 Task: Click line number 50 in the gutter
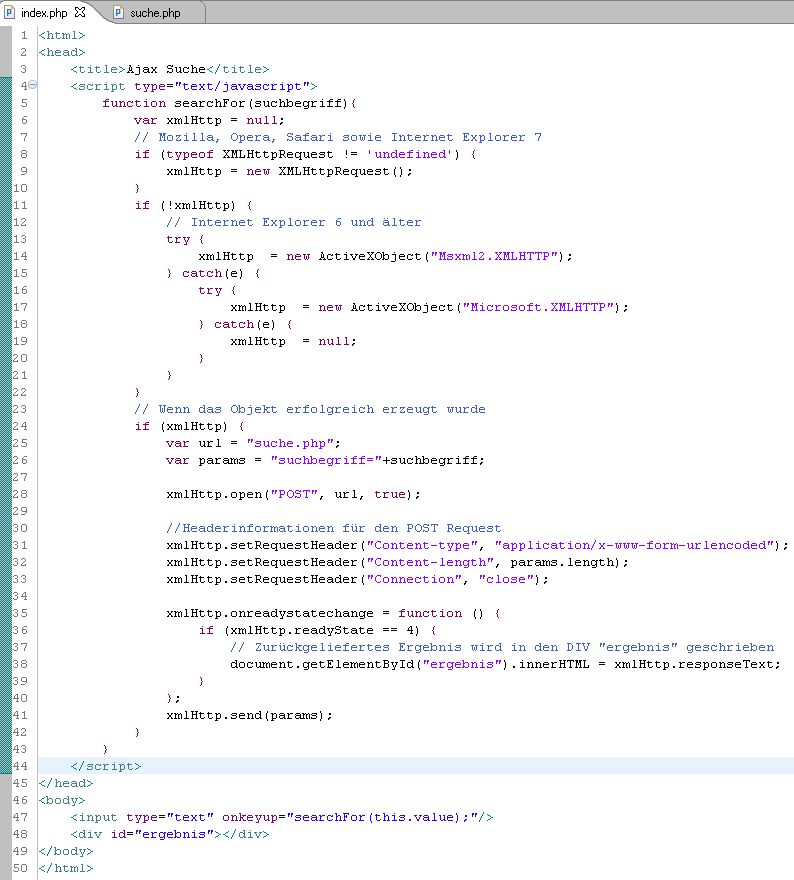20,868
